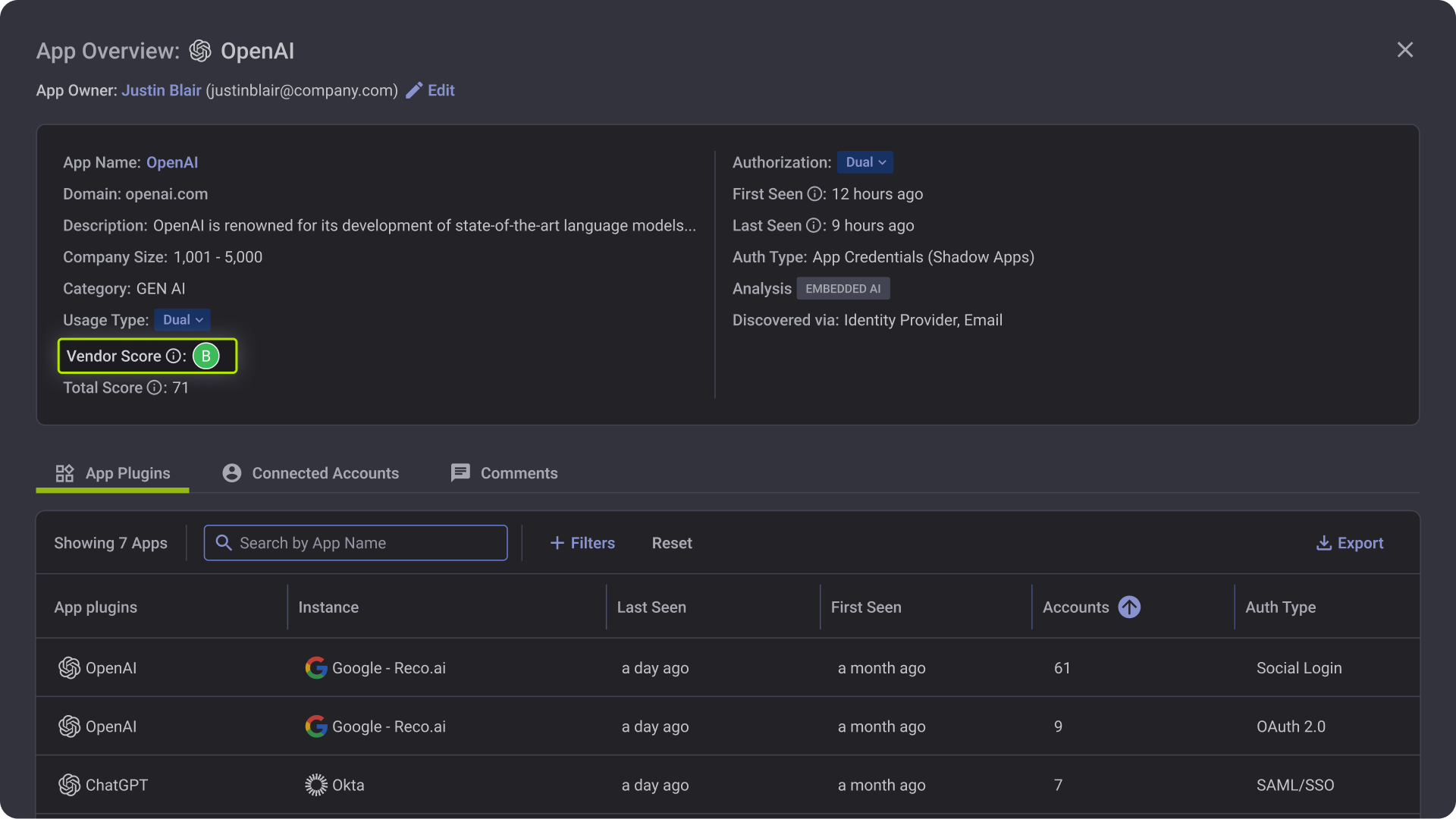Click the OpenAI app name link
The height and width of the screenshot is (819, 1456).
pos(172,162)
